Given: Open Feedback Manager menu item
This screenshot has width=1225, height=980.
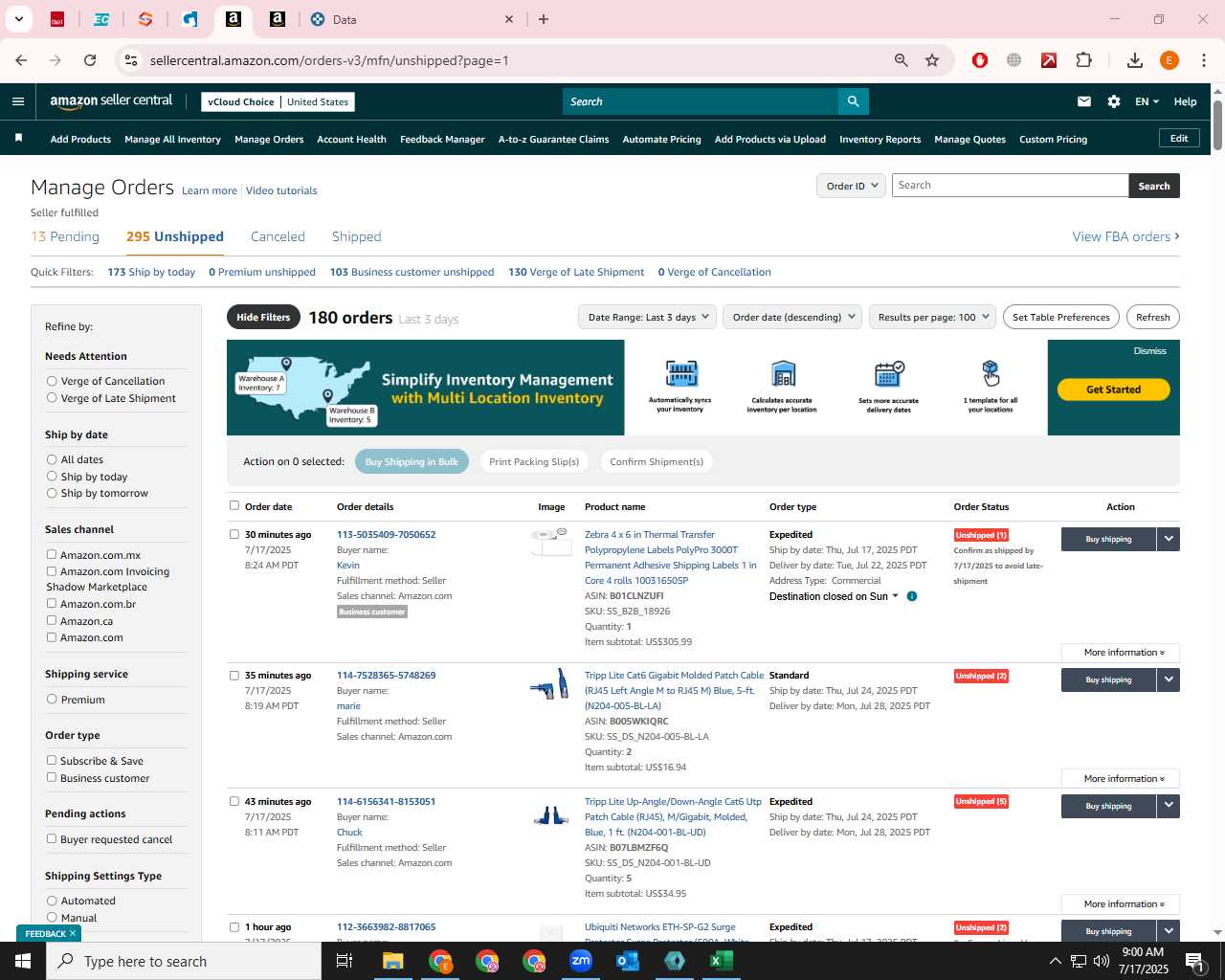Looking at the screenshot, I should point(442,139).
